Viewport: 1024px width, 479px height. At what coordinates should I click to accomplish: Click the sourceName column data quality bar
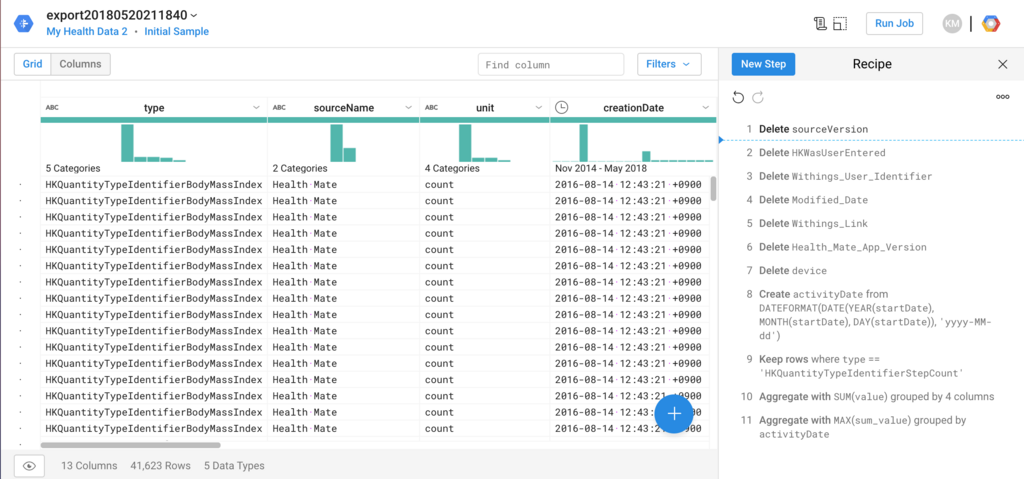(x=344, y=120)
